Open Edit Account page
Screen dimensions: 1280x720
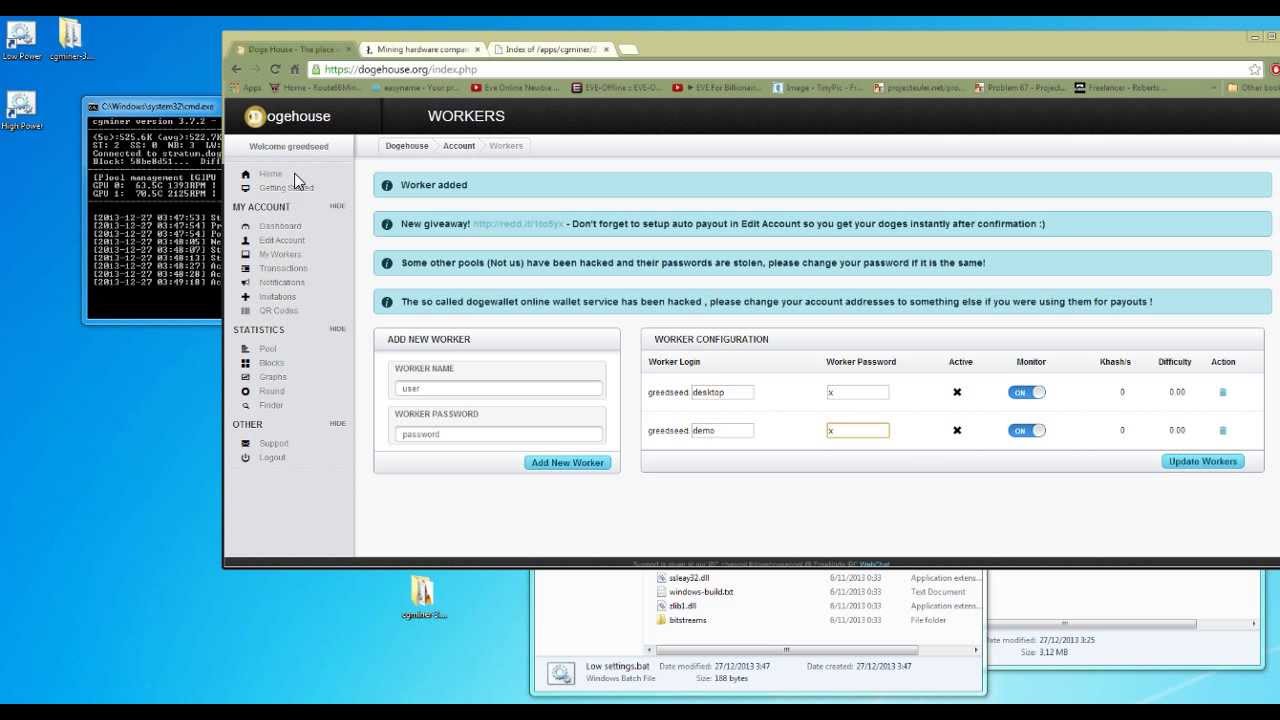282,240
